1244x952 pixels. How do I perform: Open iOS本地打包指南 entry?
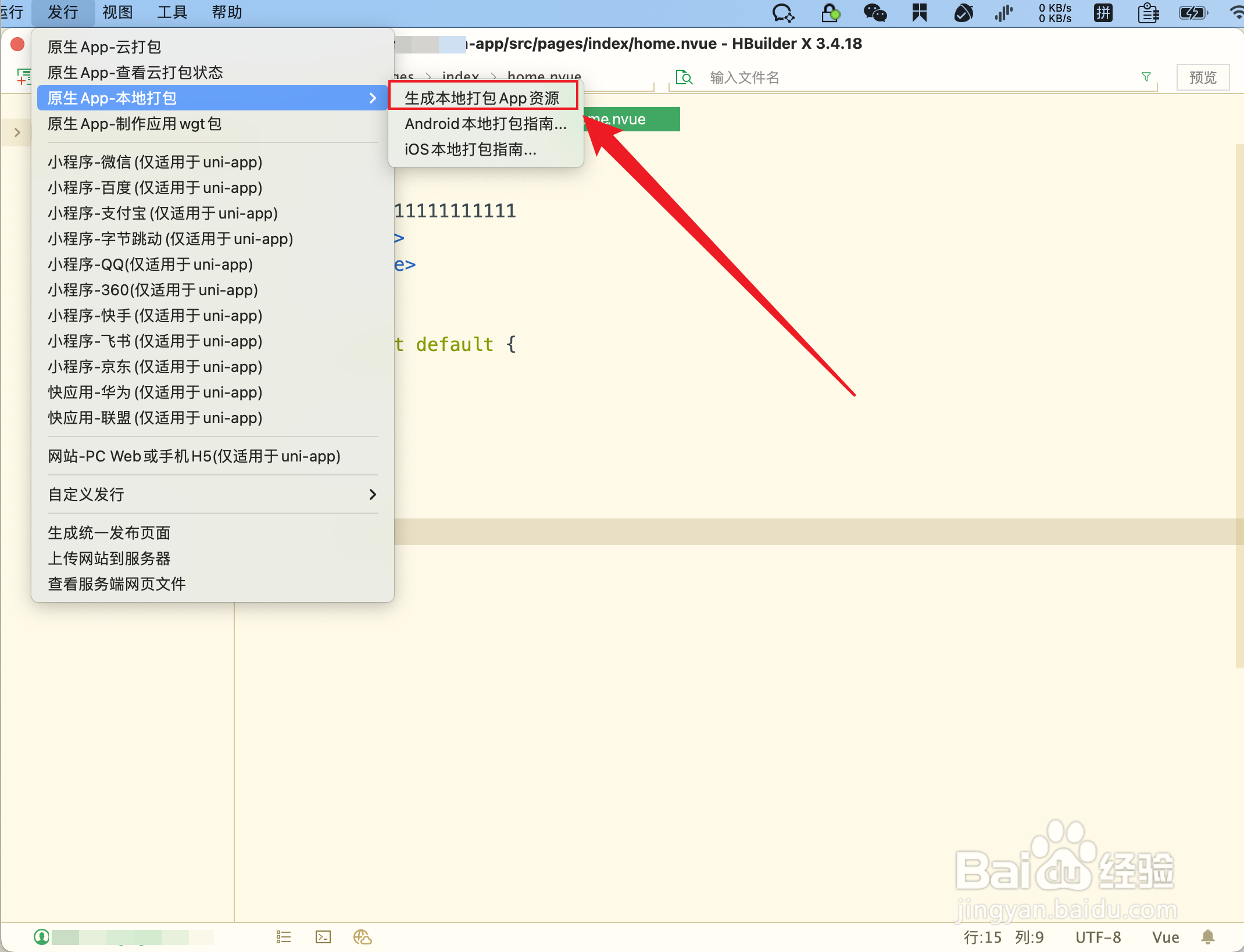486,149
